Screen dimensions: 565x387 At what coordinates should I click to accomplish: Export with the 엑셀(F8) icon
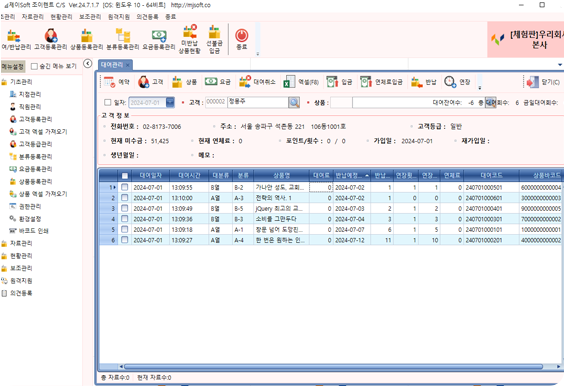(x=301, y=82)
